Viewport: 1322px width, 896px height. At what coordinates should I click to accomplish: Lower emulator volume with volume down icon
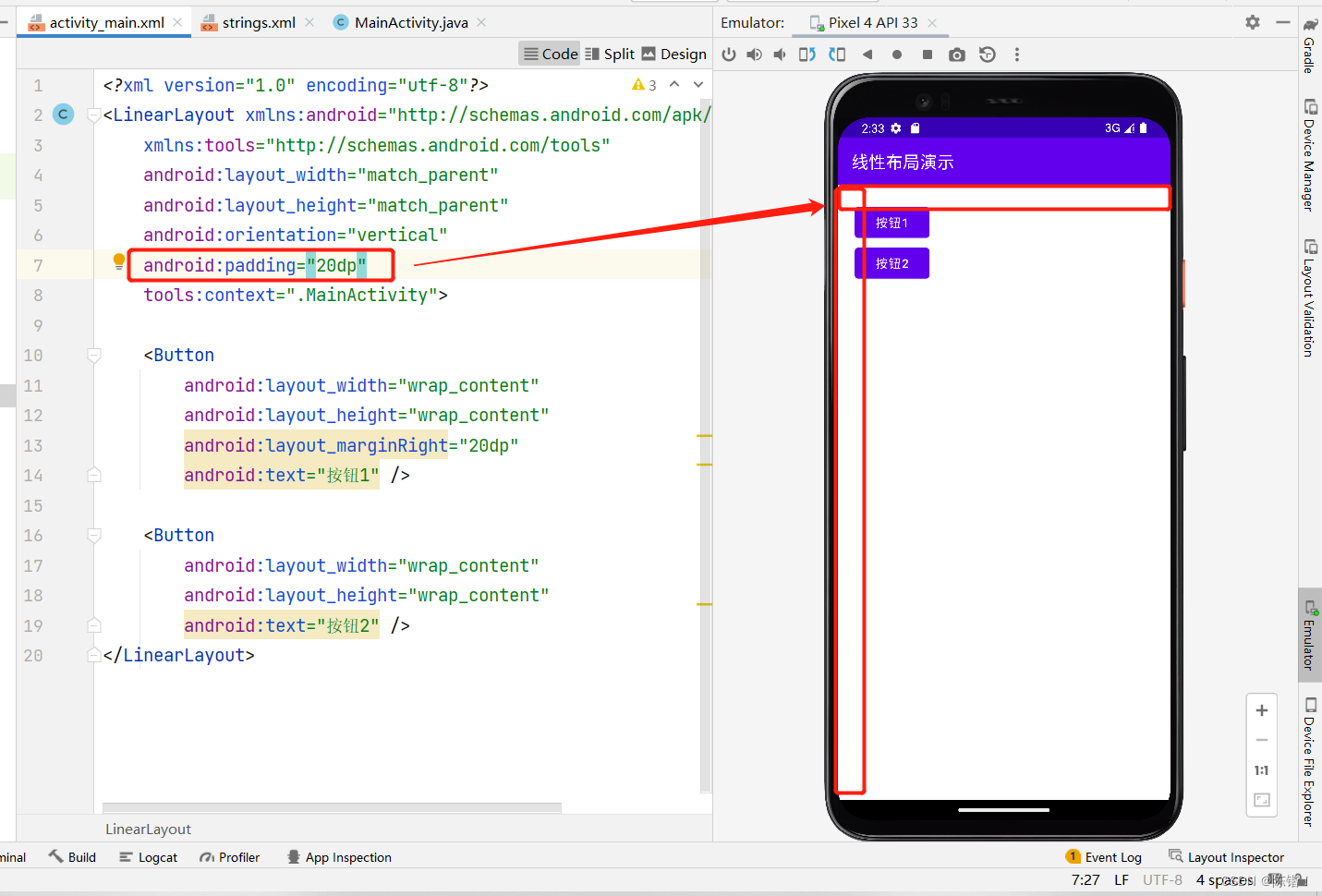click(x=780, y=54)
